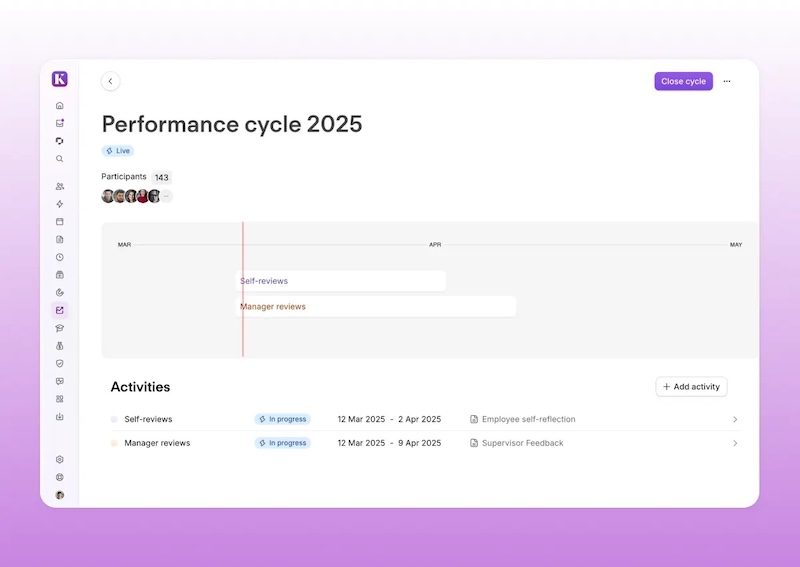Open the settings gear icon in sidebar
The image size is (800, 567).
coord(60,459)
